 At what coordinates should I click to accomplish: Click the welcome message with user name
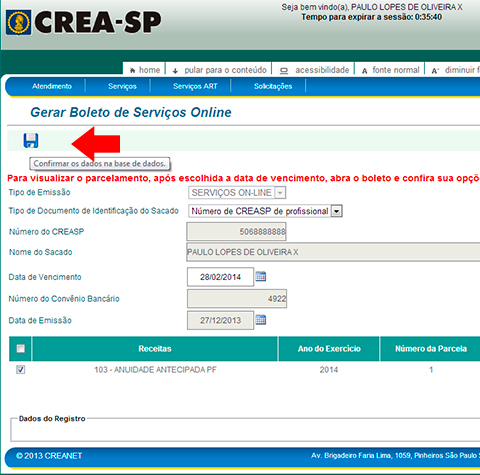click(x=372, y=7)
